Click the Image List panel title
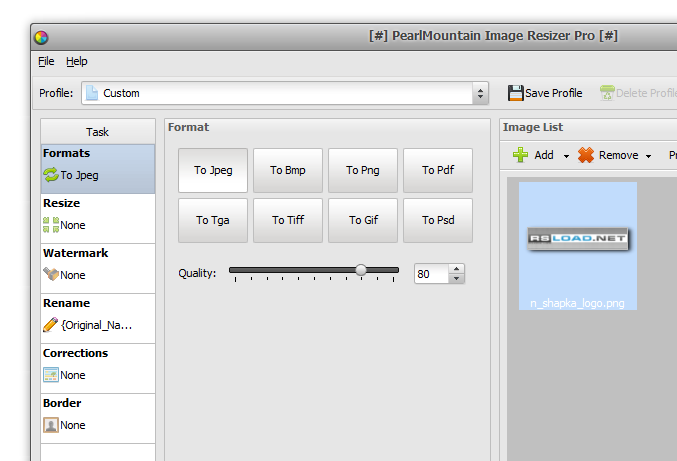The height and width of the screenshot is (461, 677). [533, 127]
